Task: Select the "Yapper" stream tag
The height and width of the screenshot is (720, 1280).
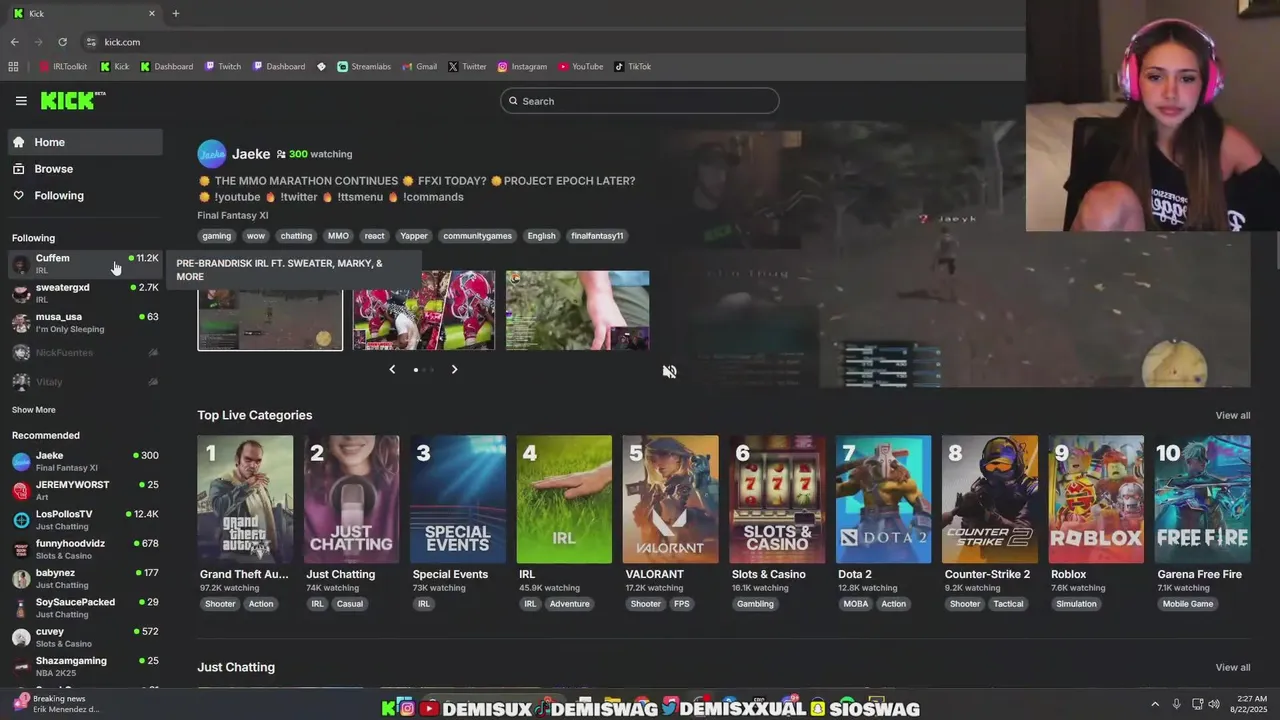Action: click(x=414, y=236)
